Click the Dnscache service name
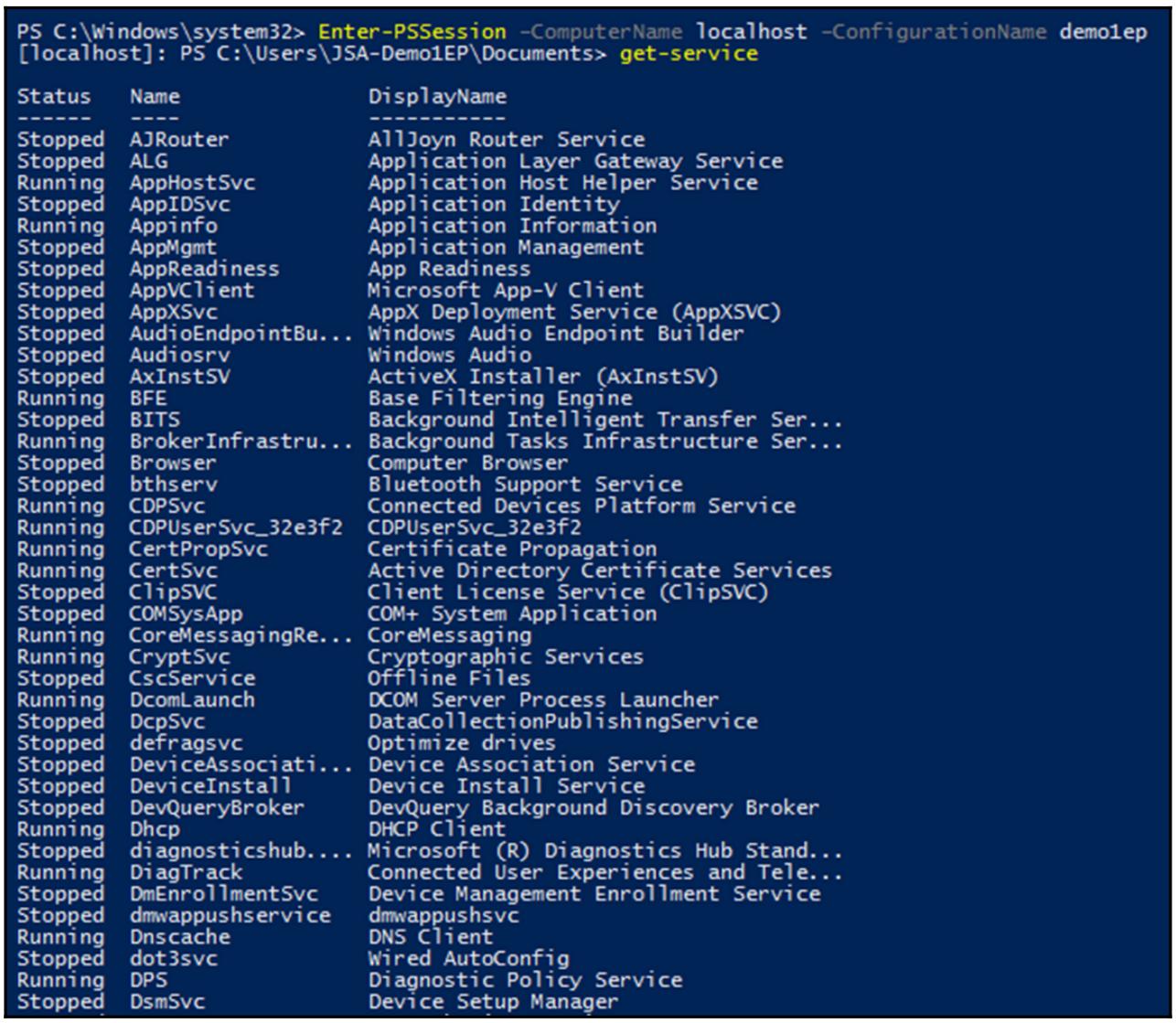Screen dimensions: 1176x1023 179,937
